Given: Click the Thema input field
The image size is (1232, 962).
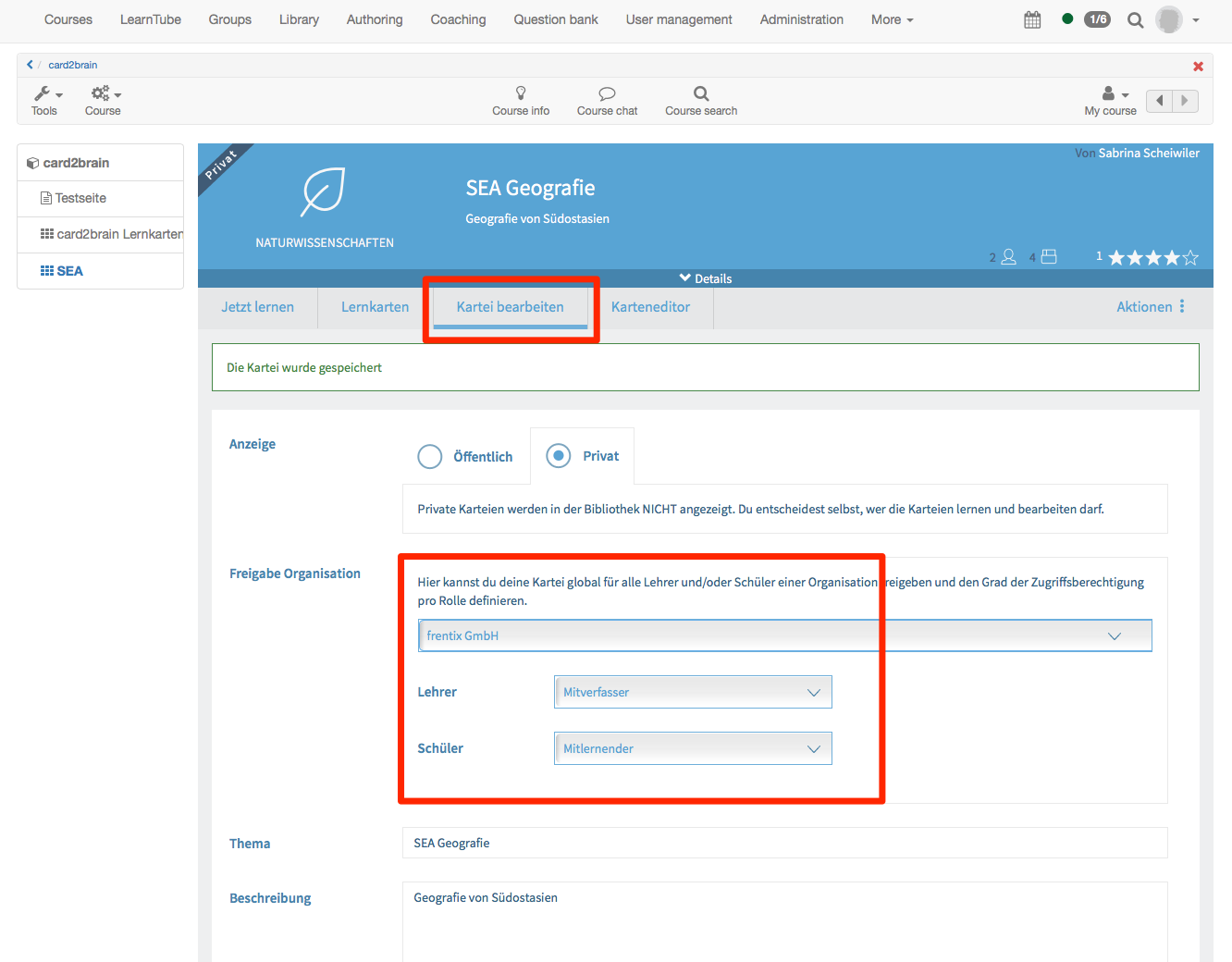Looking at the screenshot, I should [784, 843].
